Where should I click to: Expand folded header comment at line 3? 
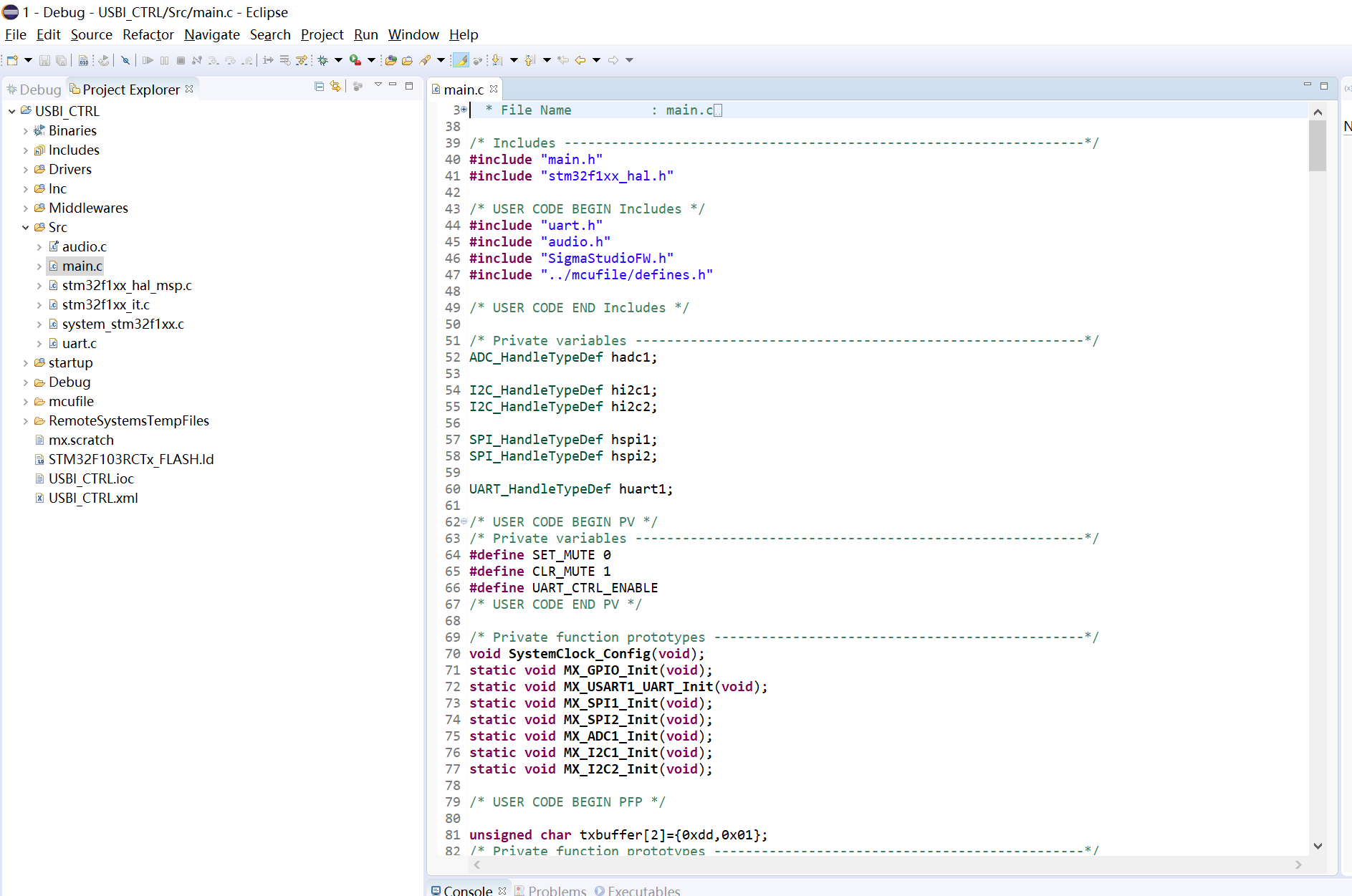(x=464, y=110)
